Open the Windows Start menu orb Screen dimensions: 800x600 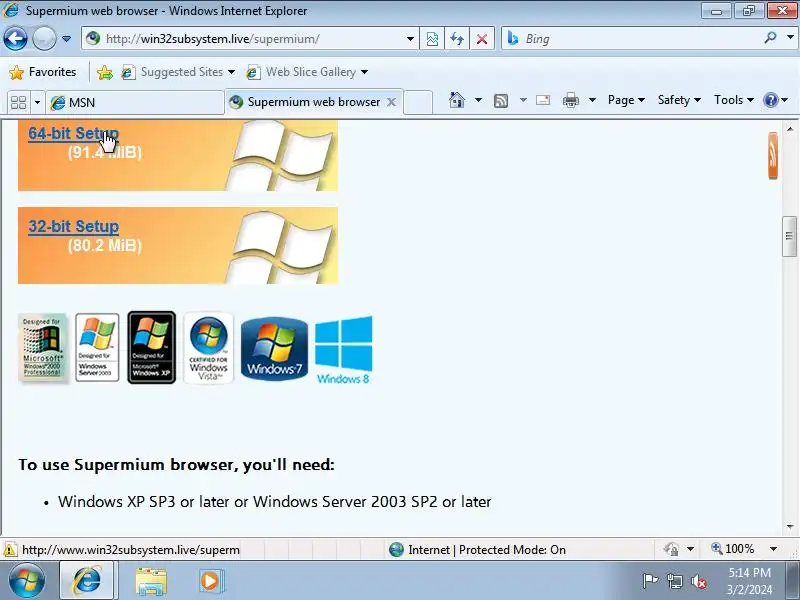pyautogui.click(x=26, y=580)
